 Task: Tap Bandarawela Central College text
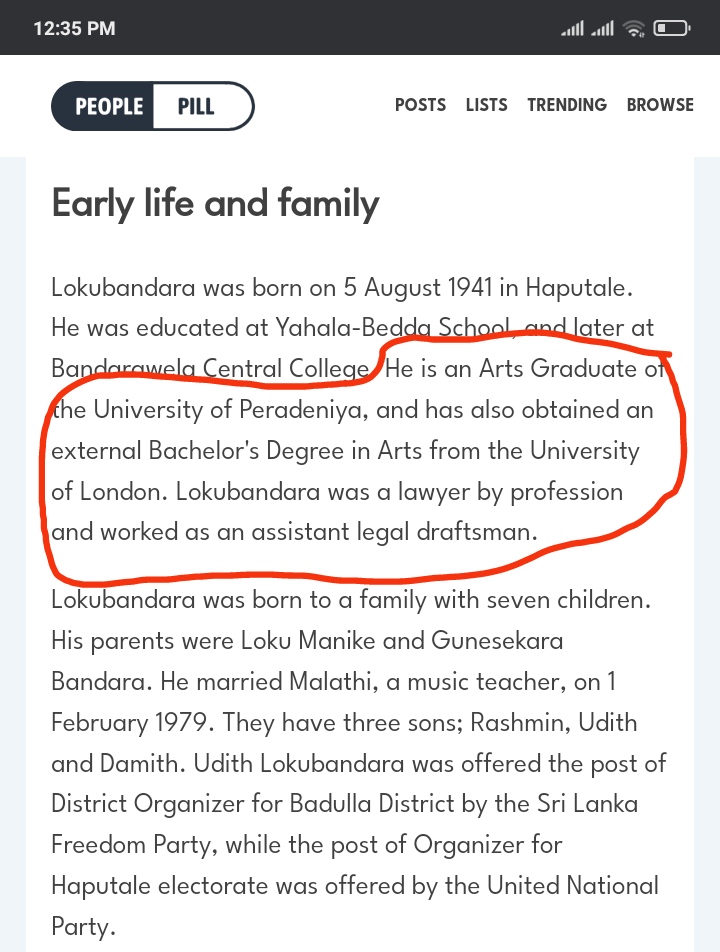[209, 369]
